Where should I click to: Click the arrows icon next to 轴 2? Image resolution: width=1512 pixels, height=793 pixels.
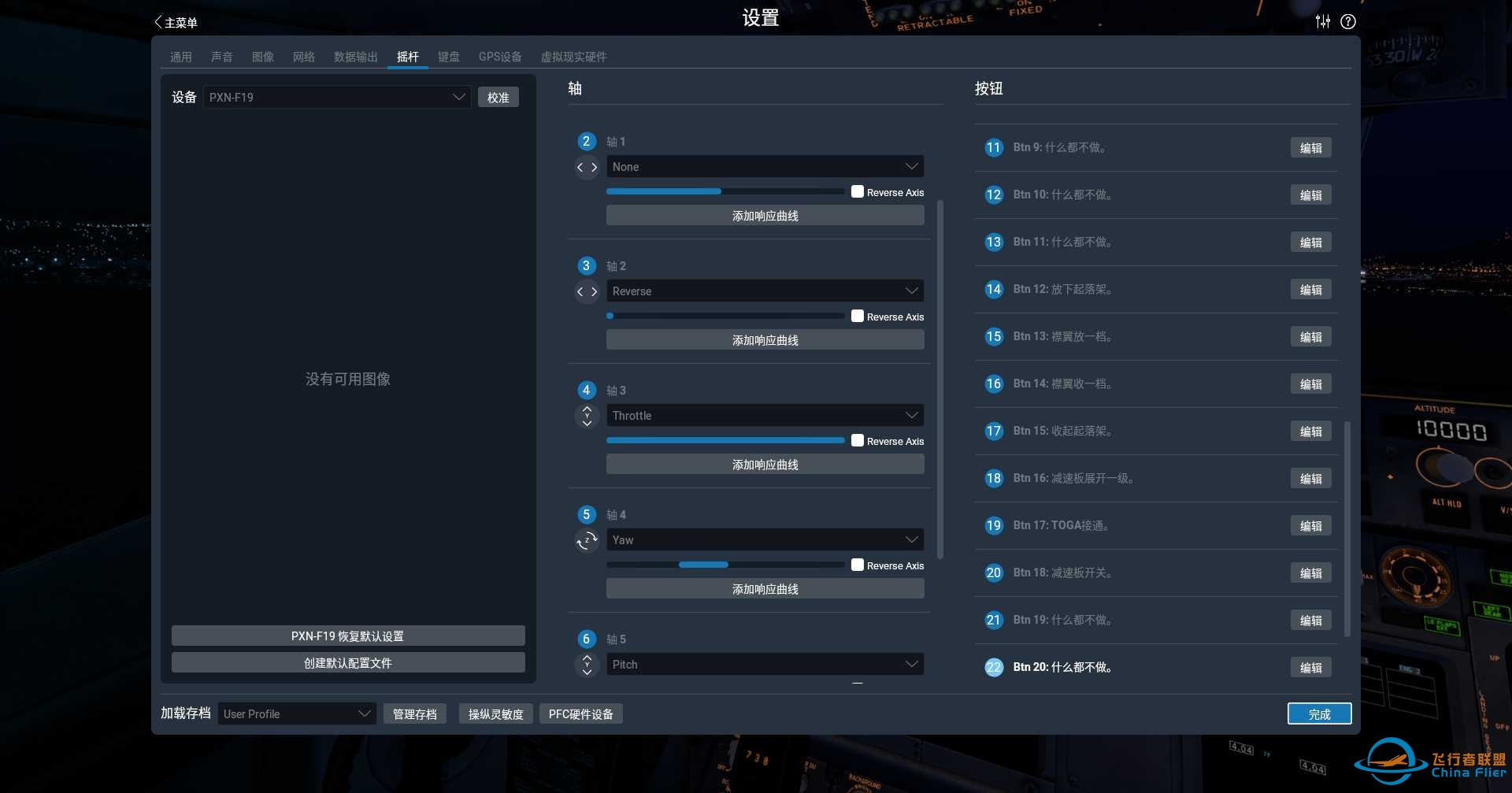pos(587,291)
